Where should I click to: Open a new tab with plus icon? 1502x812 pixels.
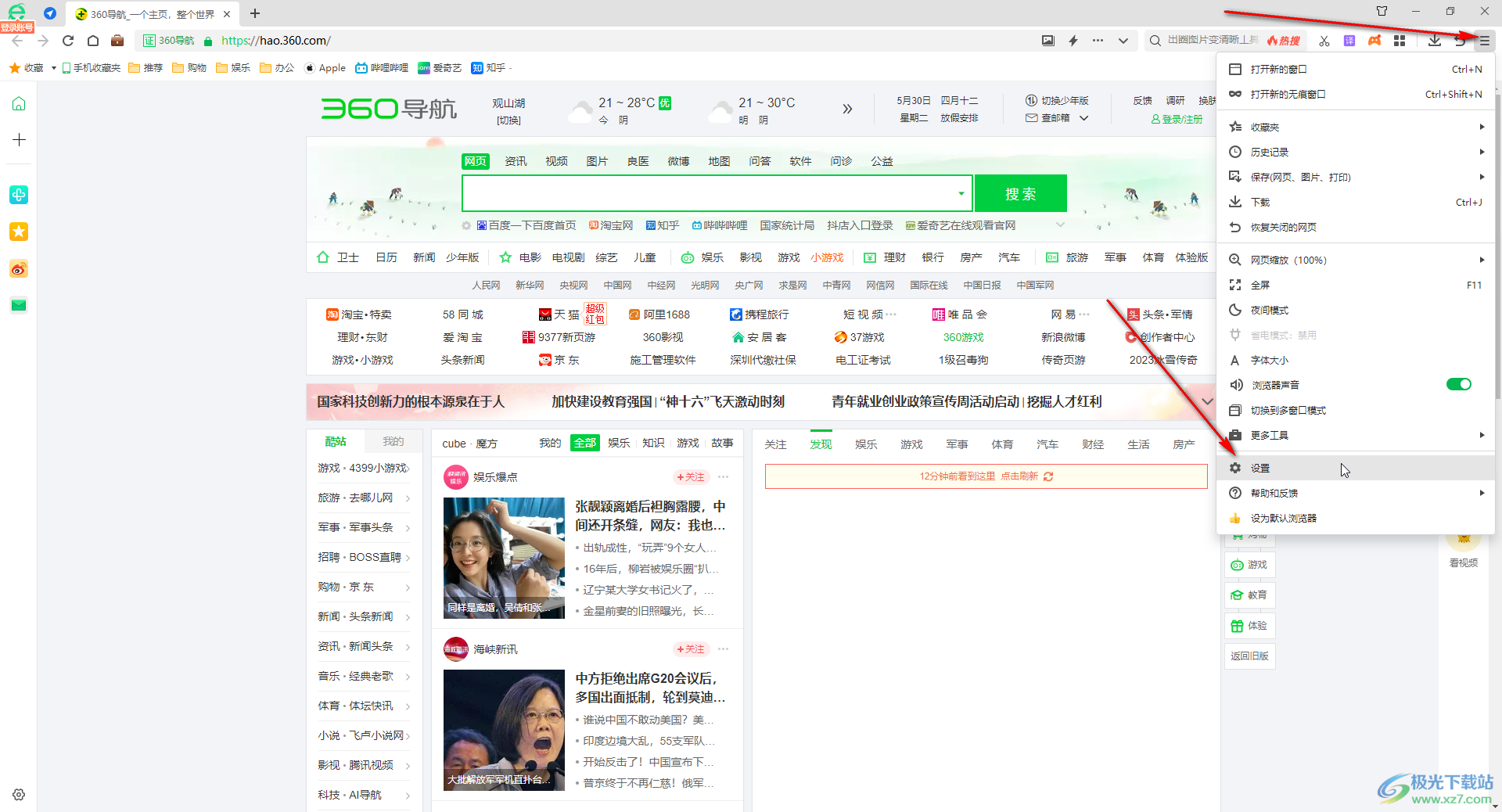[255, 13]
